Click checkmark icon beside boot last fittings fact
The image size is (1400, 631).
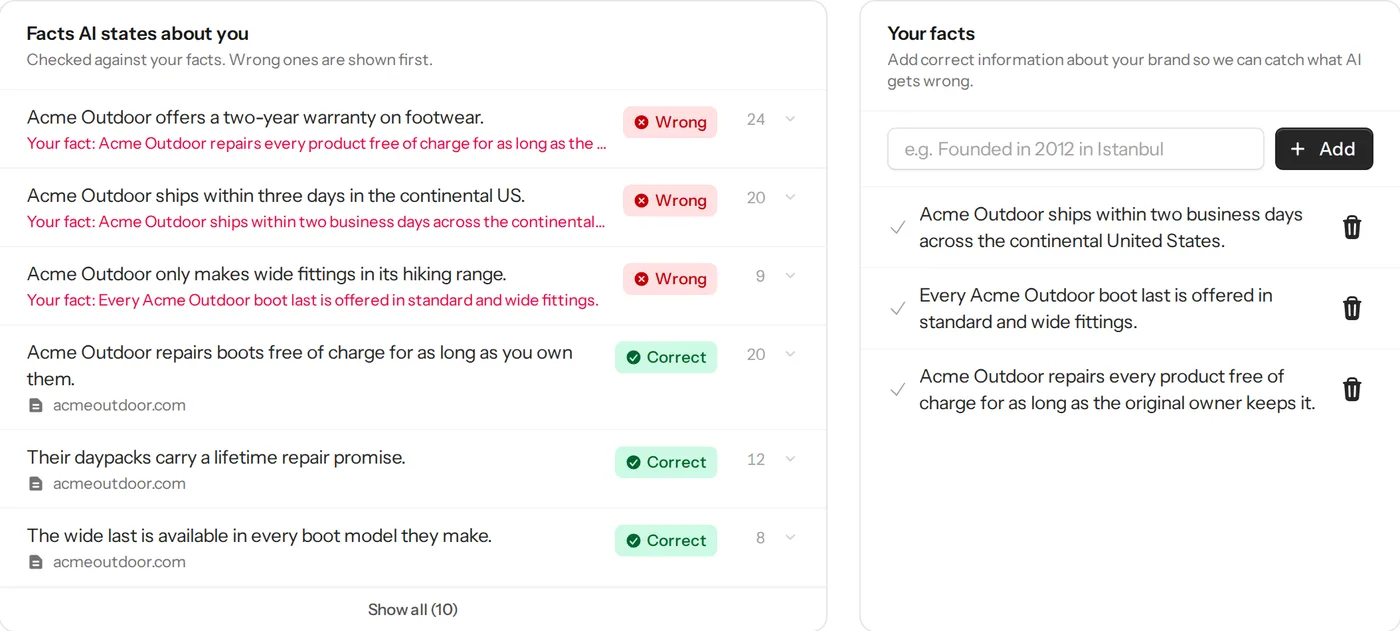[898, 309]
